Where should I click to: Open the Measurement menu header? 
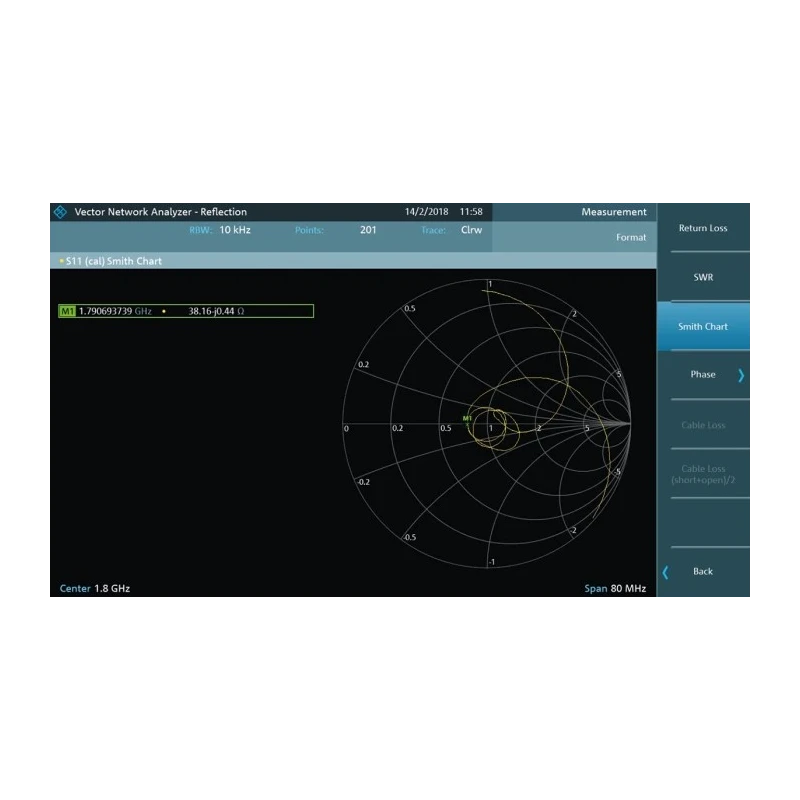[614, 212]
